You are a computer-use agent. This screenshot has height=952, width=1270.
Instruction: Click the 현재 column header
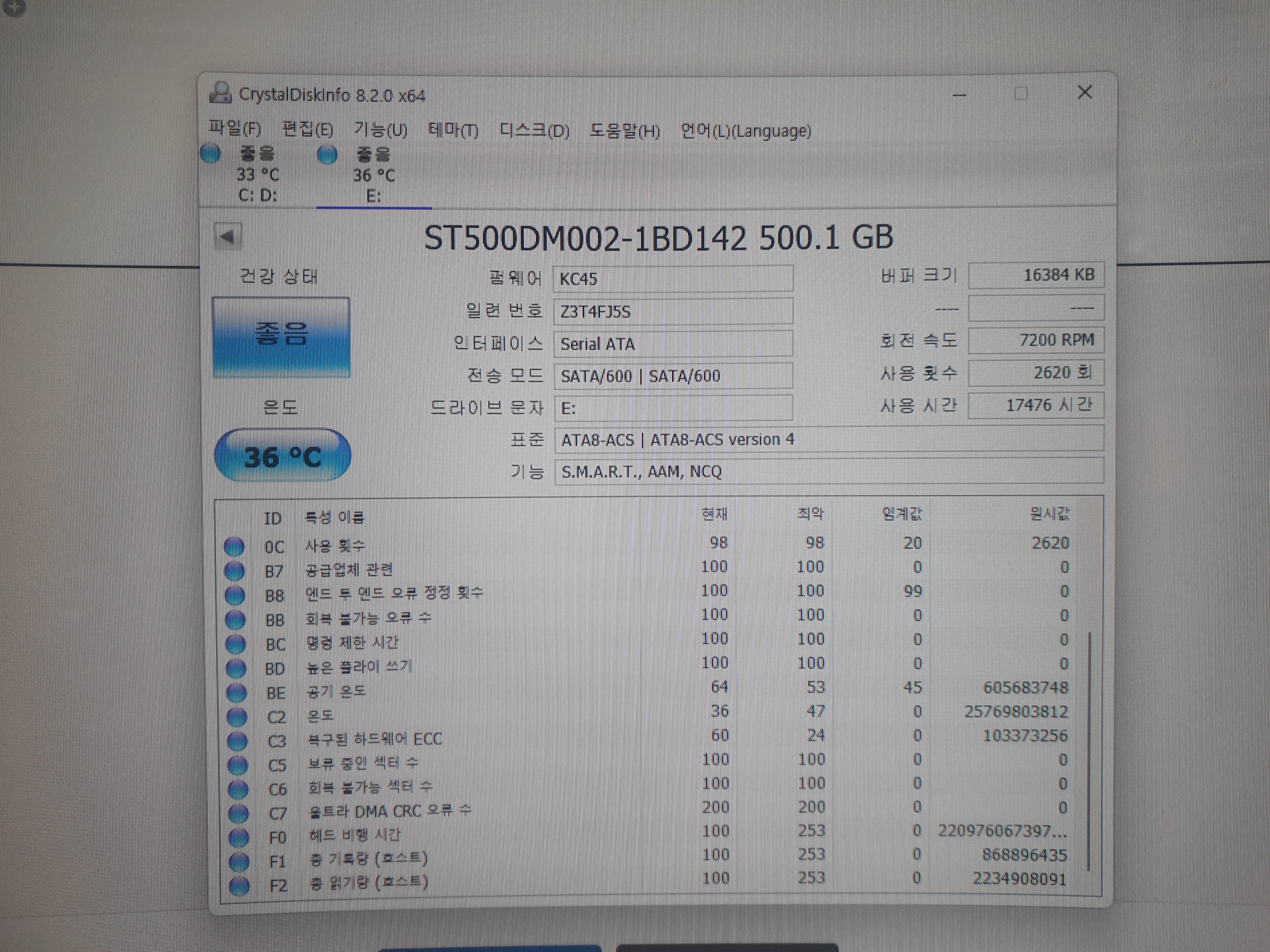click(715, 513)
